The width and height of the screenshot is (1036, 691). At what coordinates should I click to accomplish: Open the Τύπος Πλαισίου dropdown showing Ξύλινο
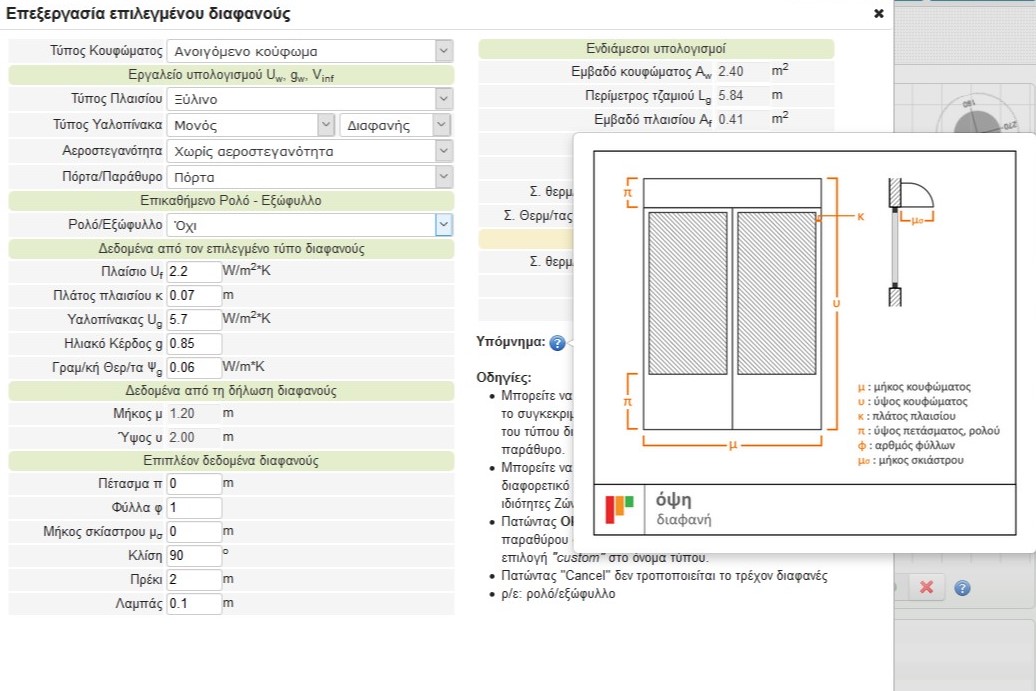pos(310,99)
